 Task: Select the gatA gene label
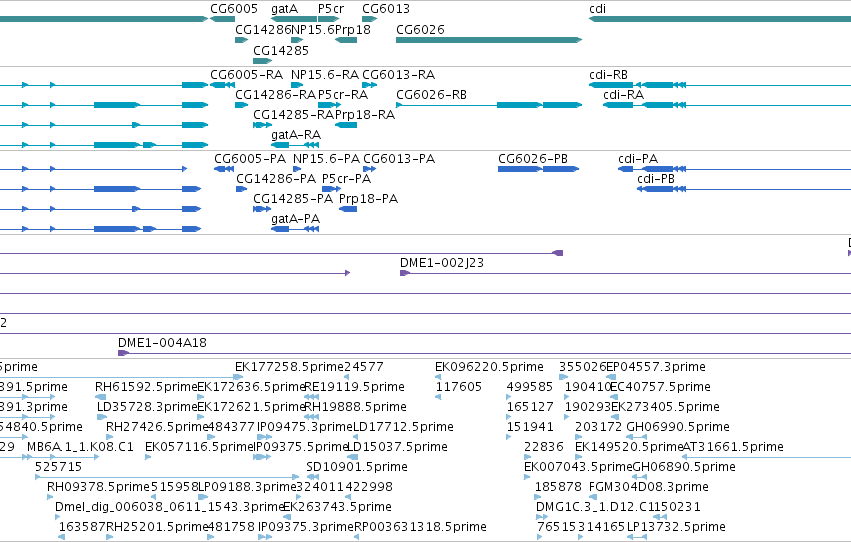coord(284,9)
